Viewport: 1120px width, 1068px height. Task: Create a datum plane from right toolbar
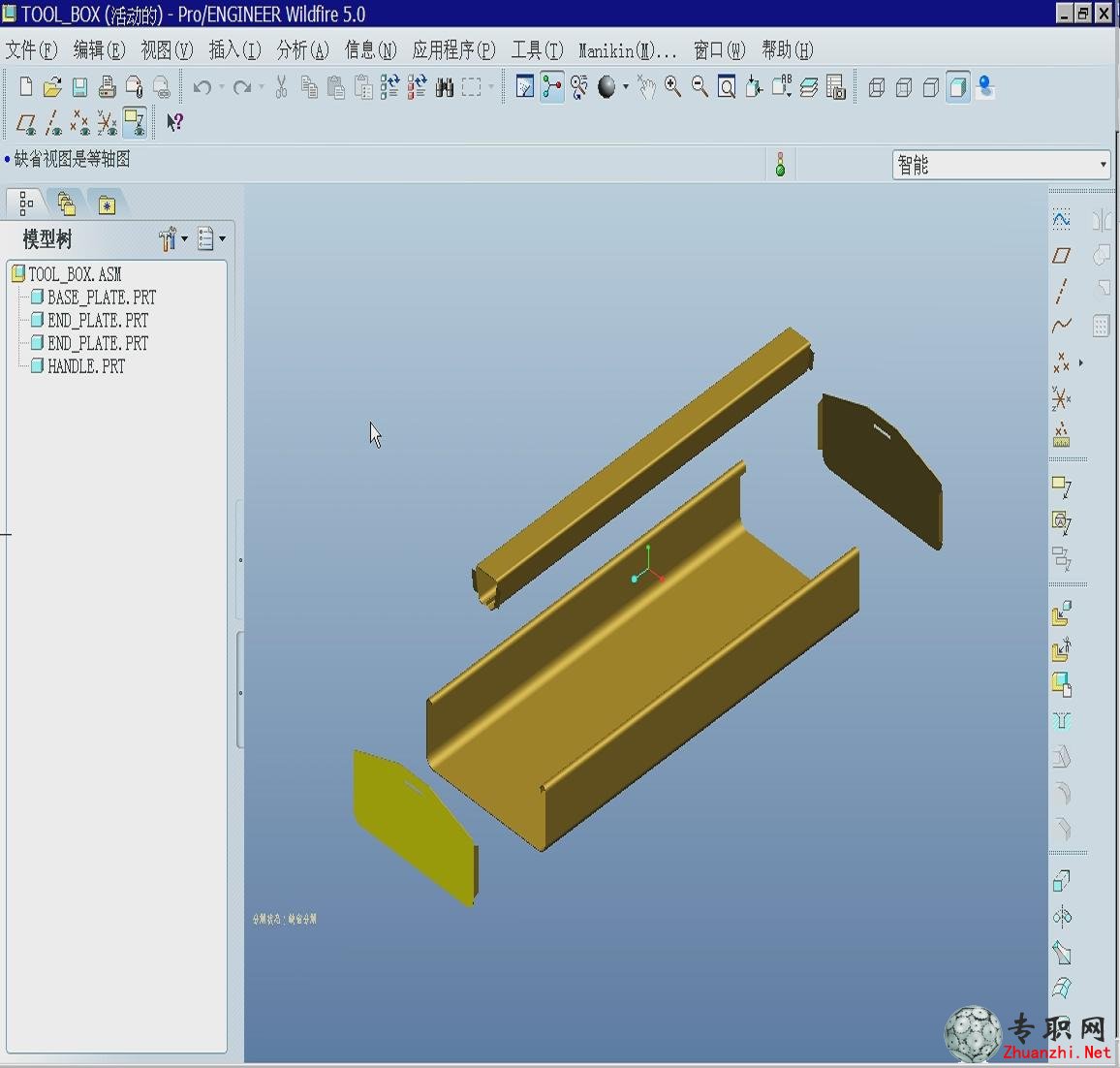(x=1062, y=255)
